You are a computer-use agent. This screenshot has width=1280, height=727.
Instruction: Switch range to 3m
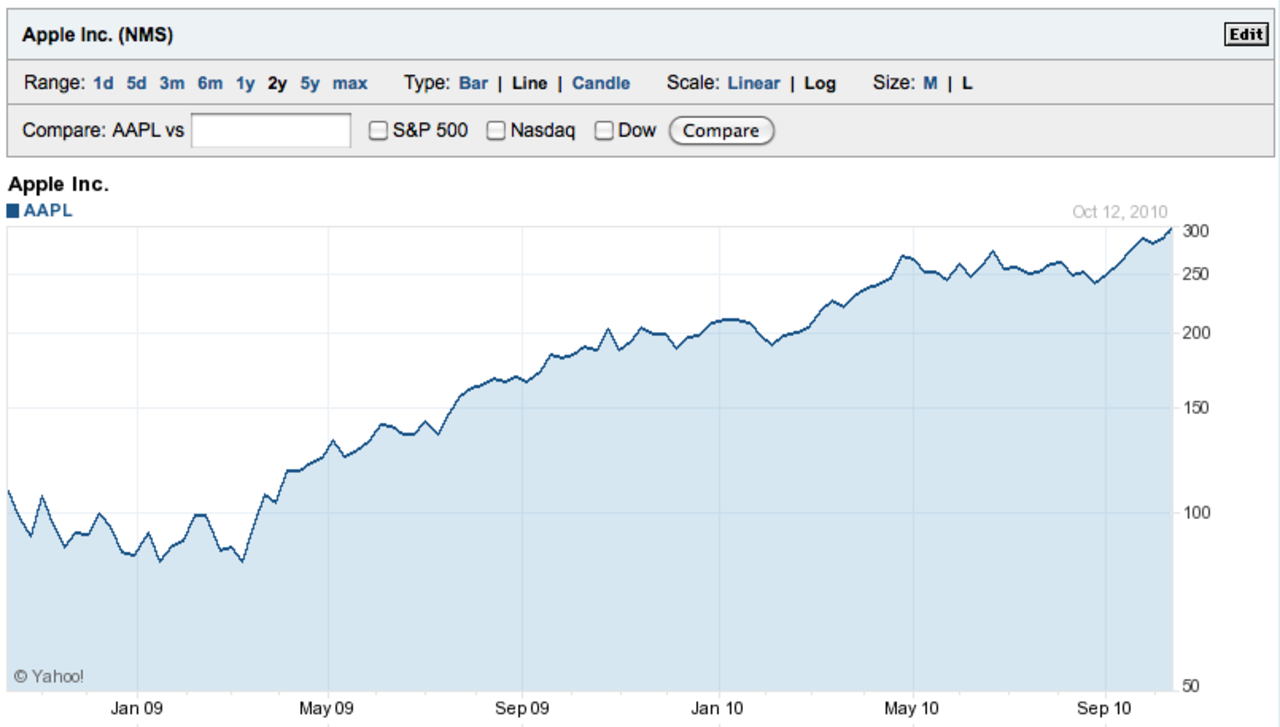(x=172, y=84)
